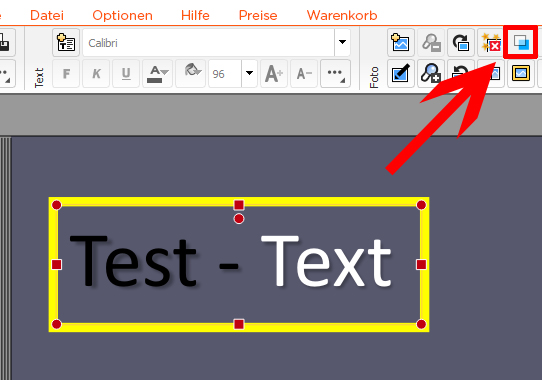Expand the Calibri font dropdown arrow
This screenshot has width=542, height=380.
(x=342, y=42)
